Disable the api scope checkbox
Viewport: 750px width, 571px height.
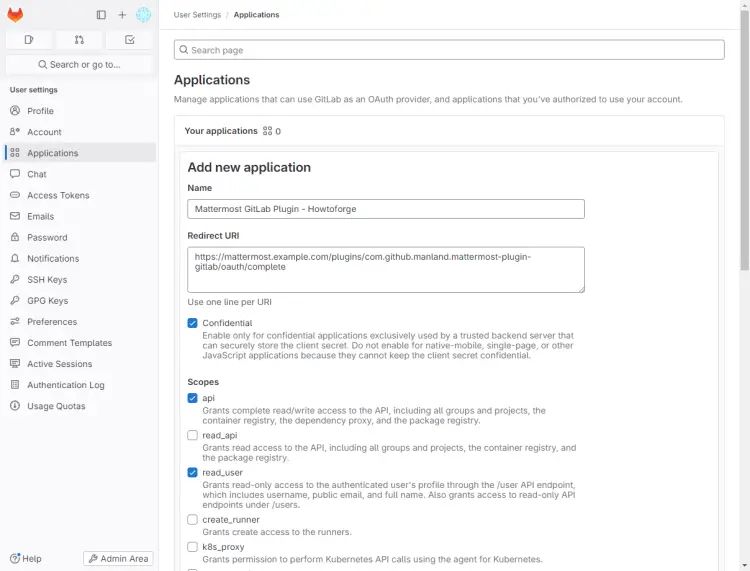(x=193, y=398)
